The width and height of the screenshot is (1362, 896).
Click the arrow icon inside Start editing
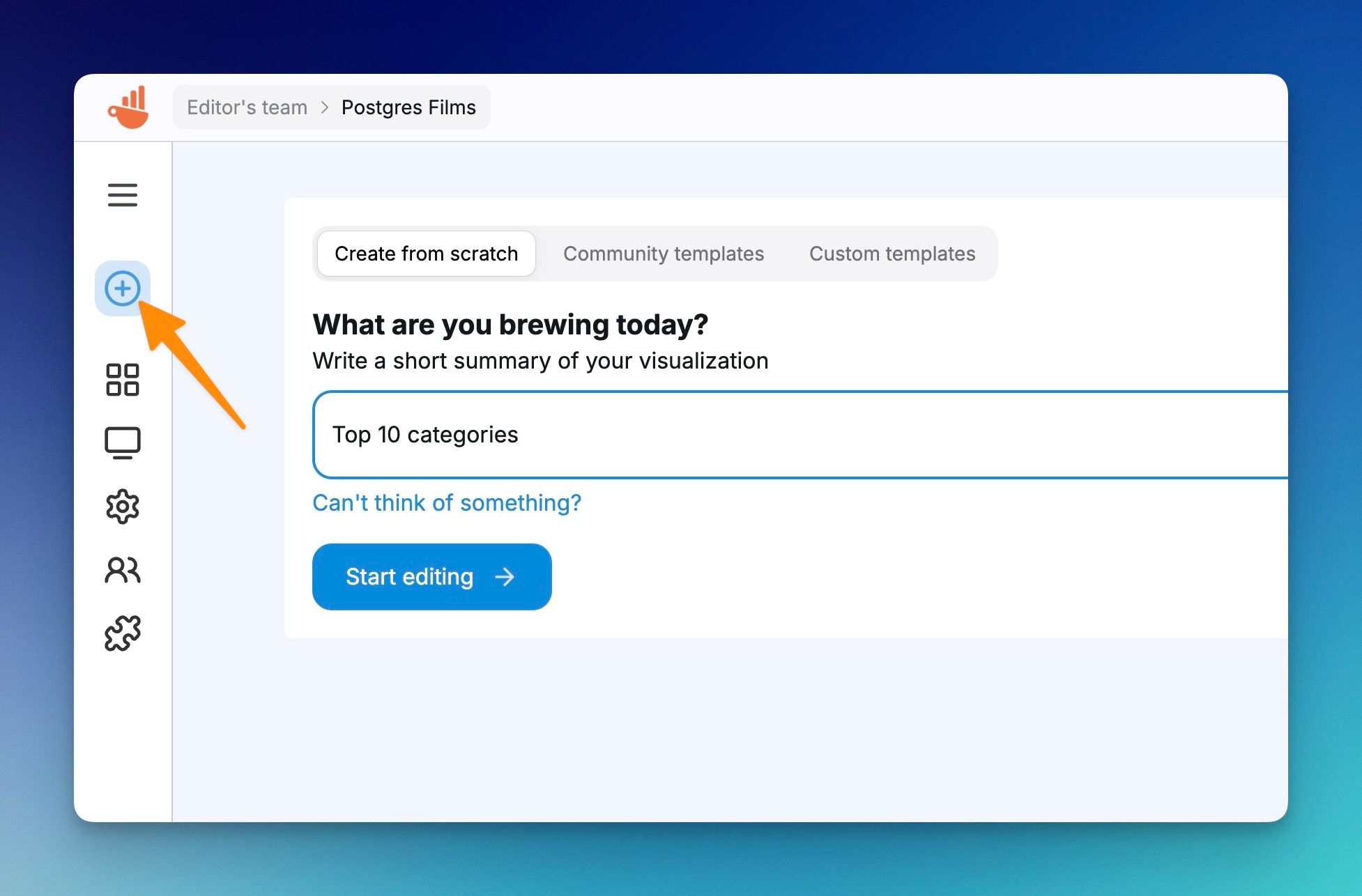pyautogui.click(x=505, y=577)
